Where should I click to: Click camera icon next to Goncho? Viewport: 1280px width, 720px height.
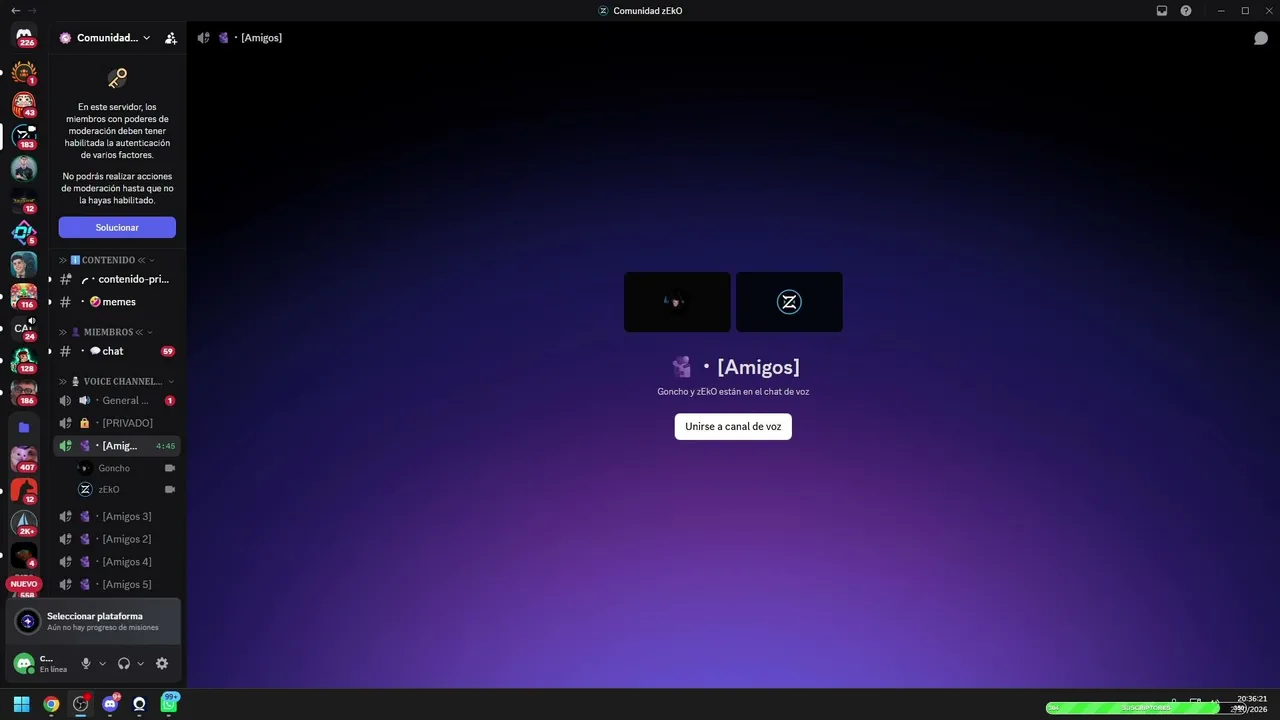tap(170, 468)
